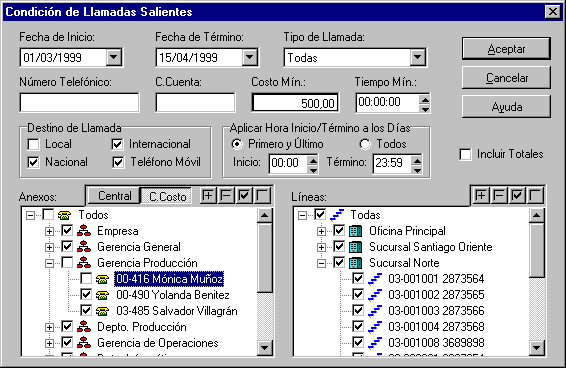Click the C.Cuenta input field
Screen dimensions: 566x368
(195, 103)
